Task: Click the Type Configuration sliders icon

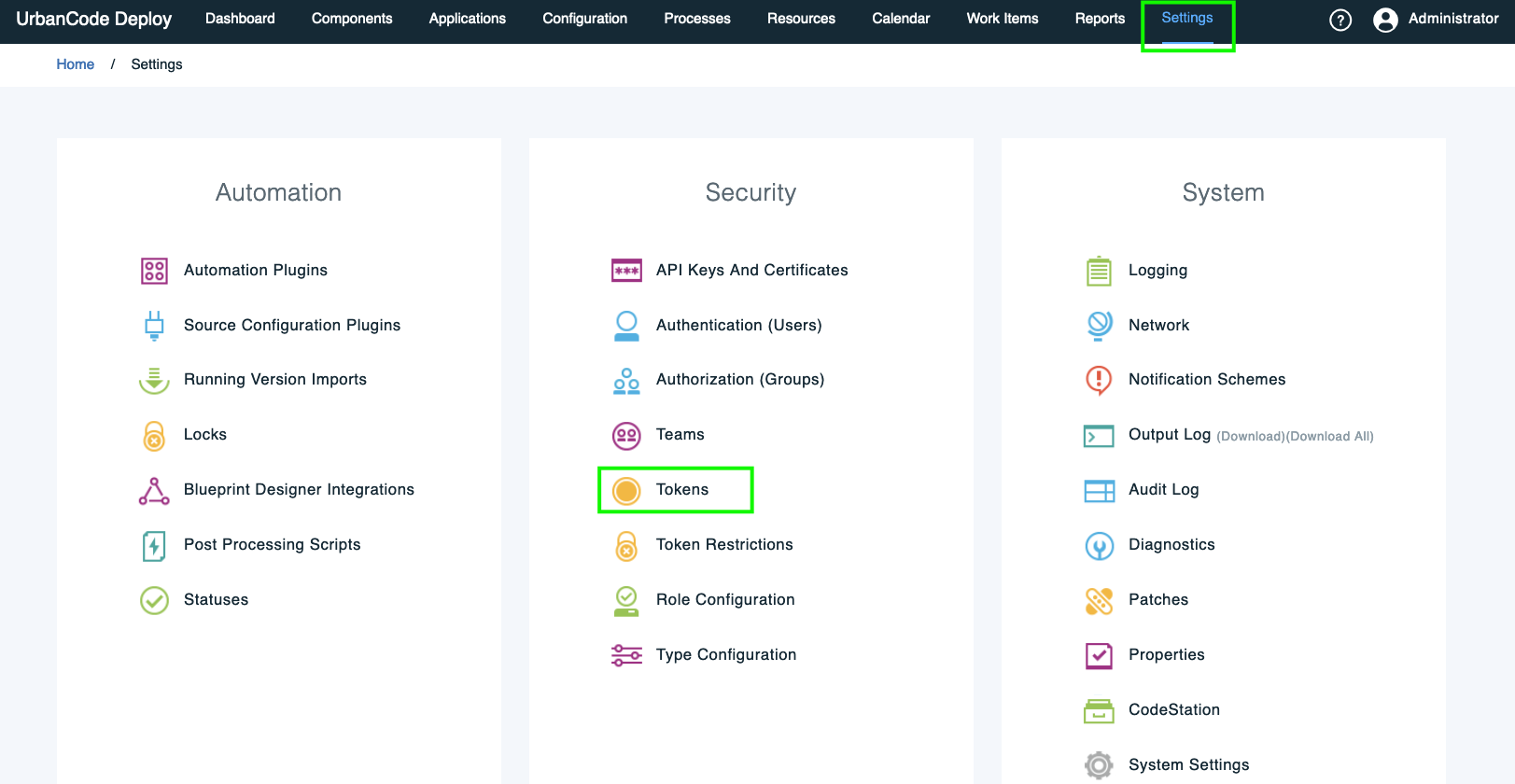Action: [x=626, y=655]
